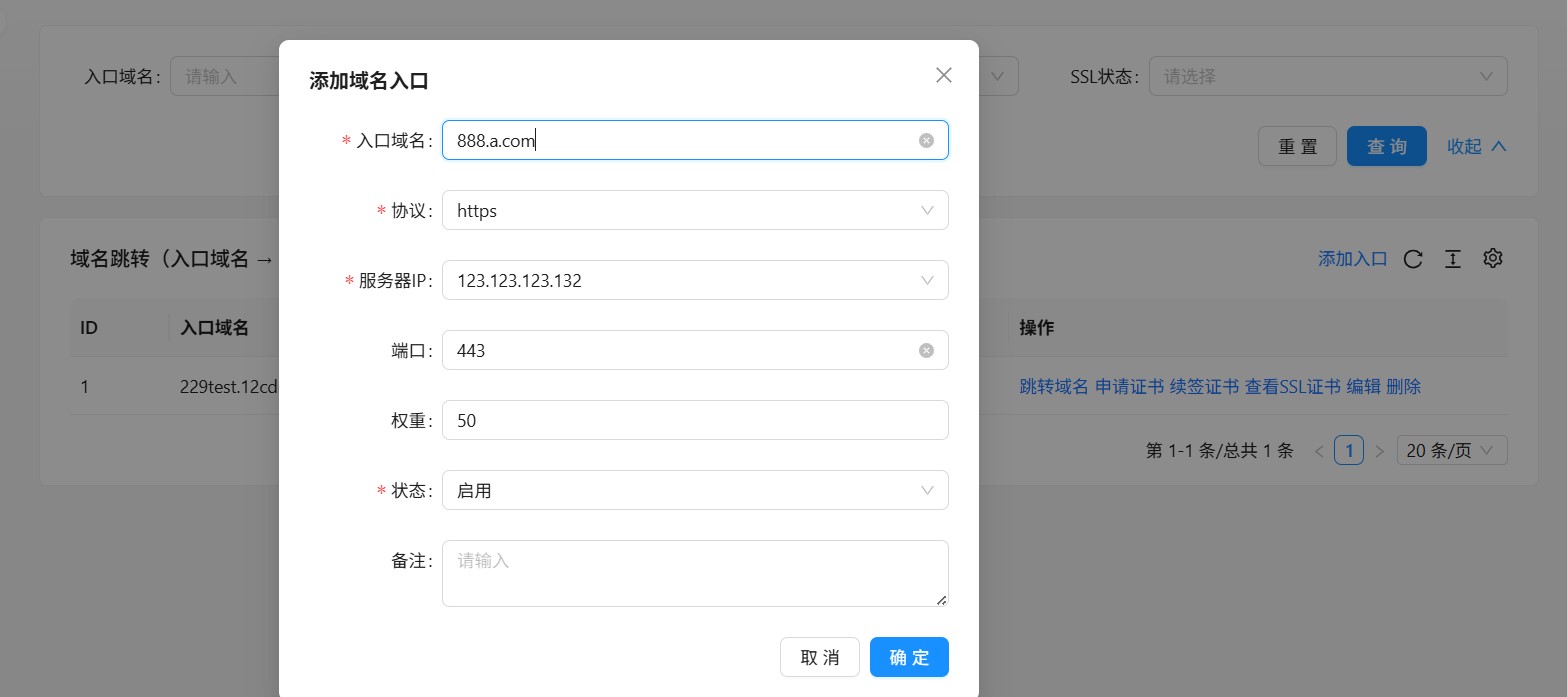Open the SSL状态 filter dropdown
The height and width of the screenshot is (697, 1567).
[x=1327, y=76]
